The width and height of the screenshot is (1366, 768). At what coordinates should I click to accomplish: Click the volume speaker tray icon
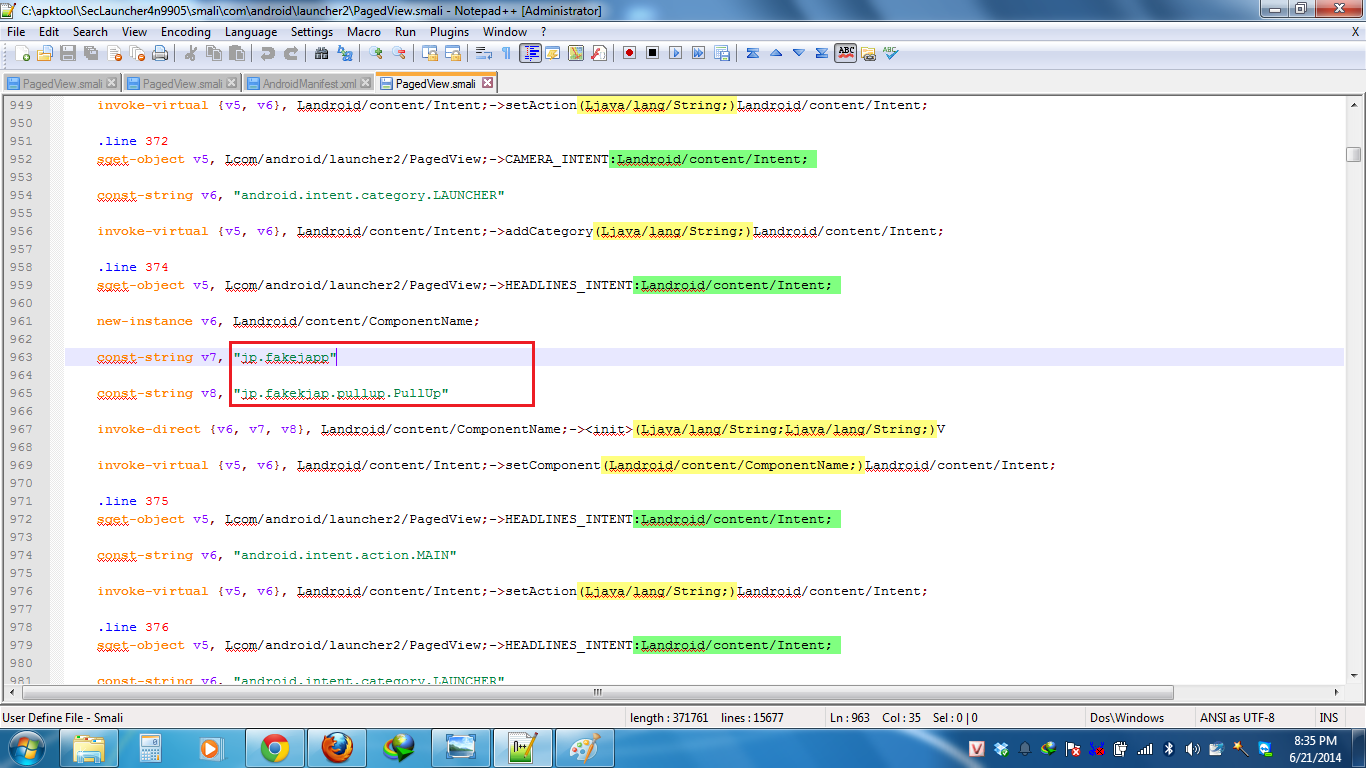pos(1191,748)
